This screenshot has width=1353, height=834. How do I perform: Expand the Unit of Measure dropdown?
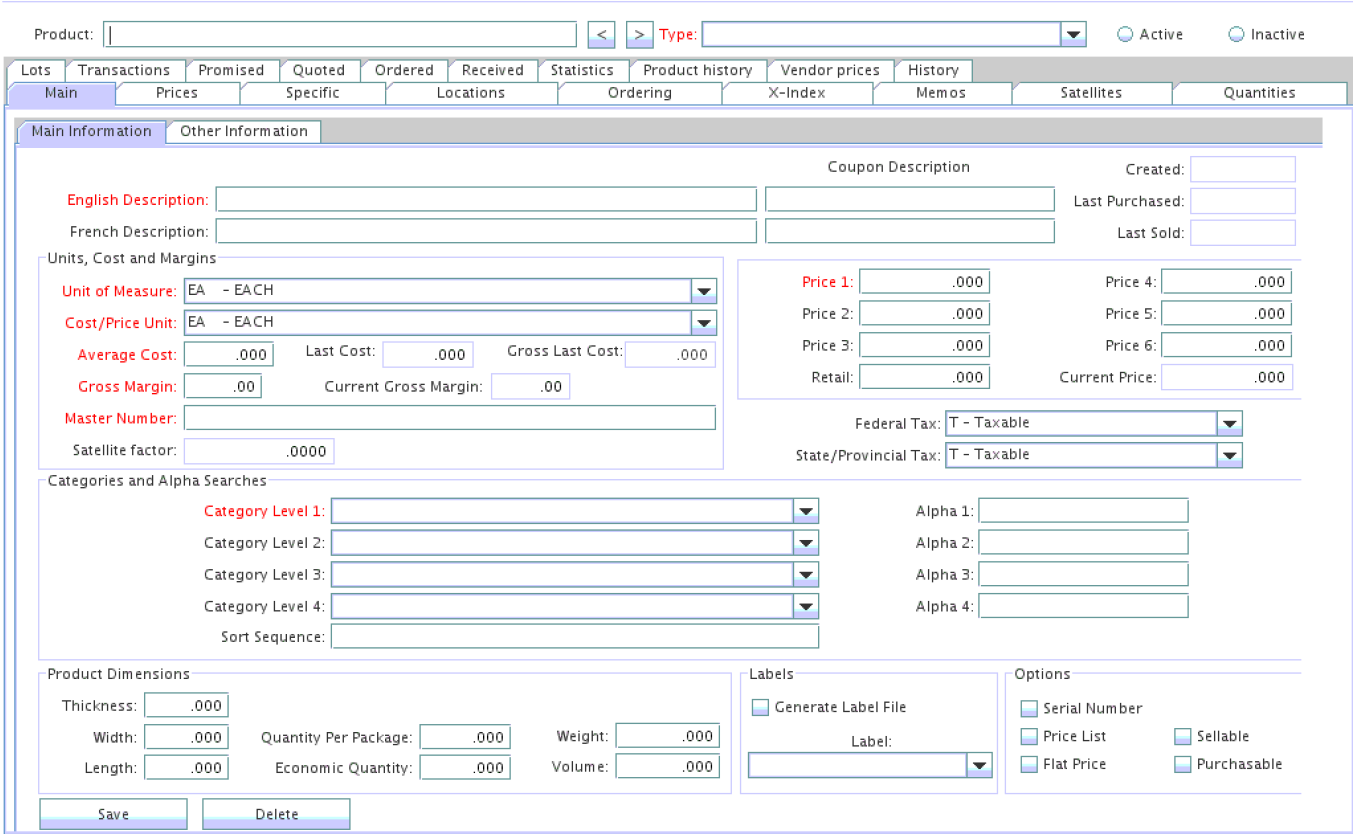pyautogui.click(x=704, y=291)
